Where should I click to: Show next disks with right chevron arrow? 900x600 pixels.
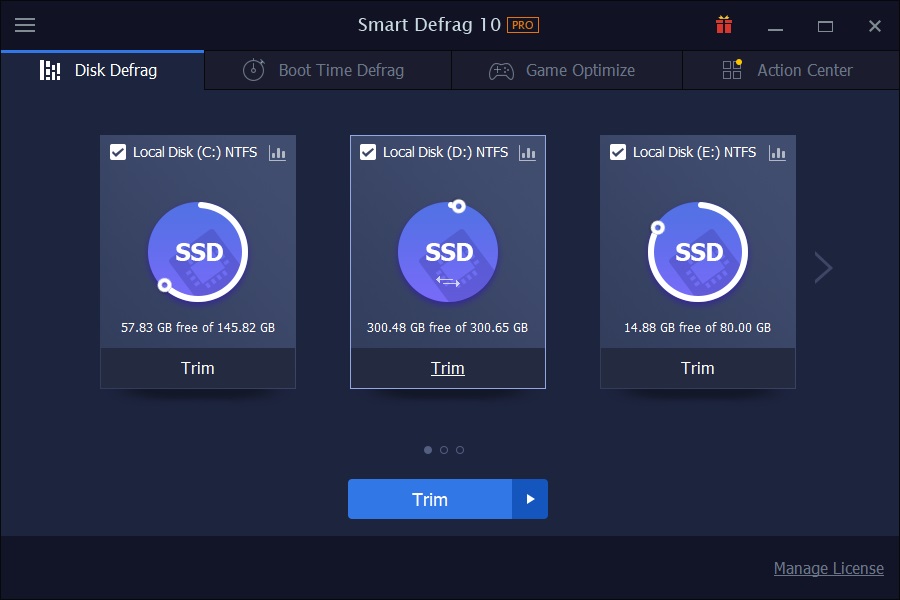823,268
